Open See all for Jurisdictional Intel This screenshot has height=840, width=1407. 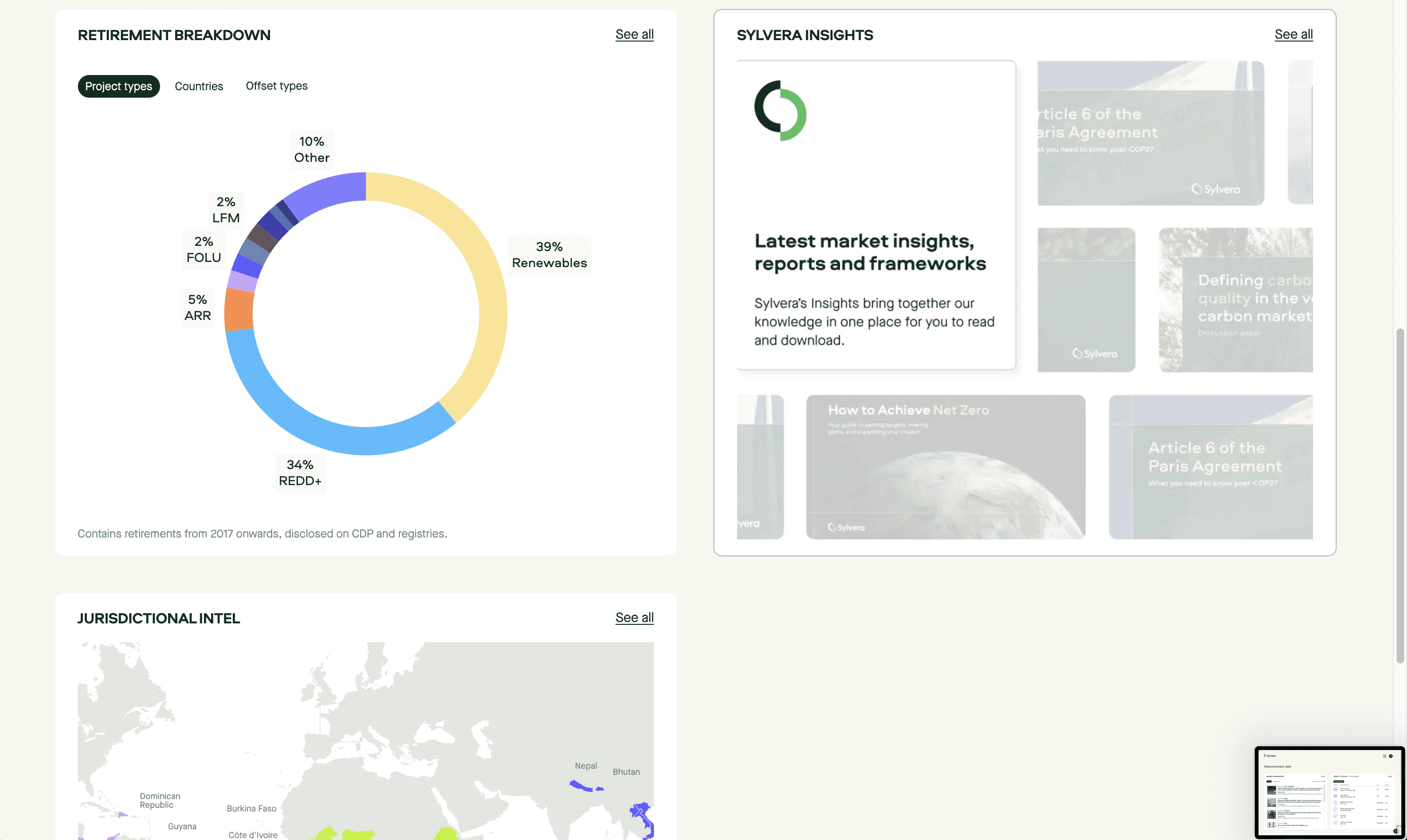634,618
